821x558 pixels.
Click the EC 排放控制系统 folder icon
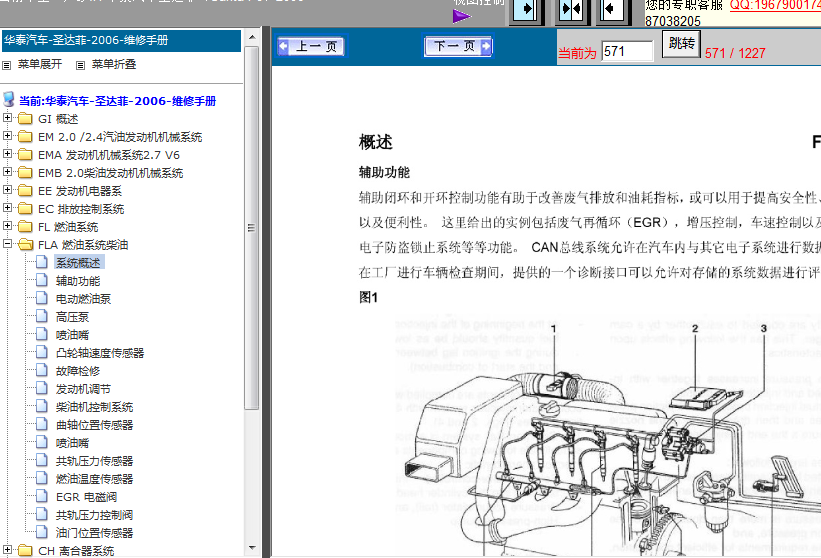point(25,208)
